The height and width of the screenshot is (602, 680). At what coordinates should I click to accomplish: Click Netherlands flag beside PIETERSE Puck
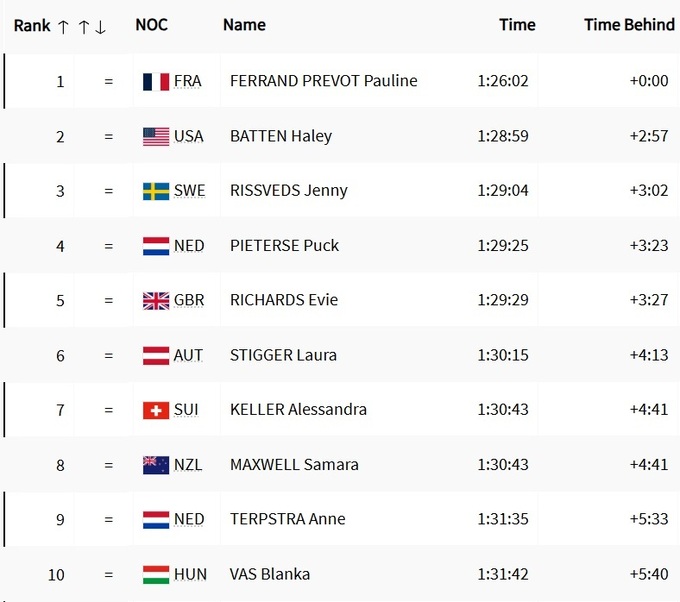click(156, 246)
